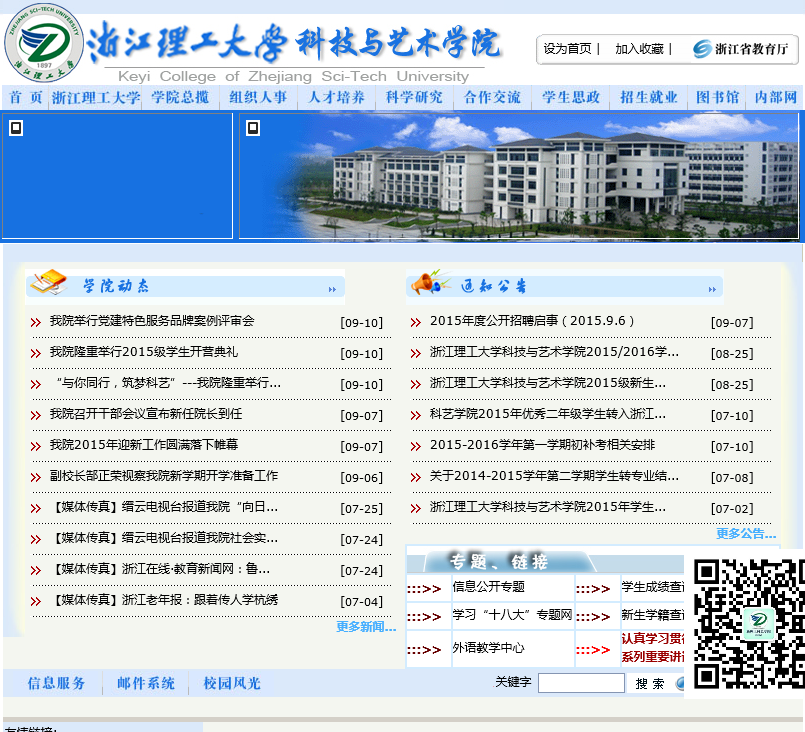
Task: Open news 我院召开干部会议宣布新任院长到任
Action: coord(146,414)
